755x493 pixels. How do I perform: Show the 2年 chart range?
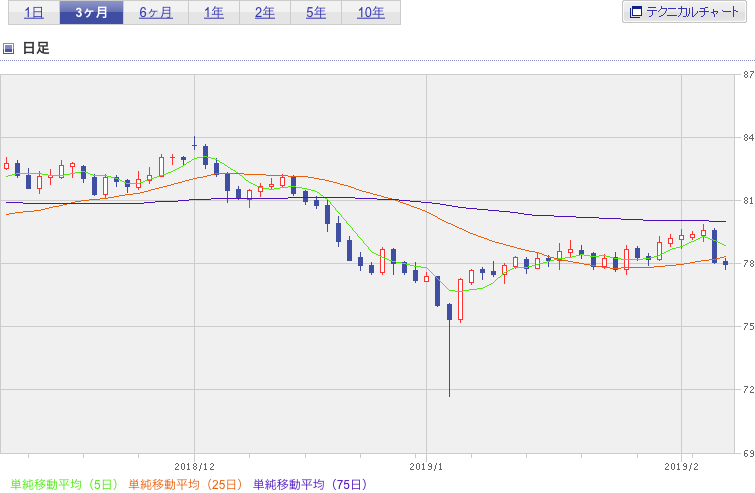coord(265,13)
